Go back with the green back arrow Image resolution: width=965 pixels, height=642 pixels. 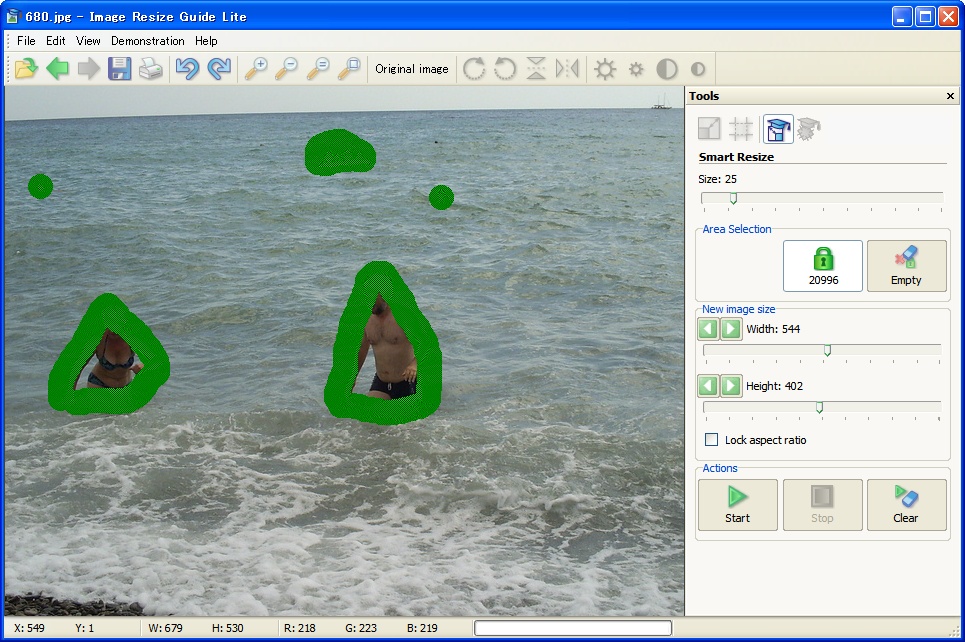(x=57, y=68)
